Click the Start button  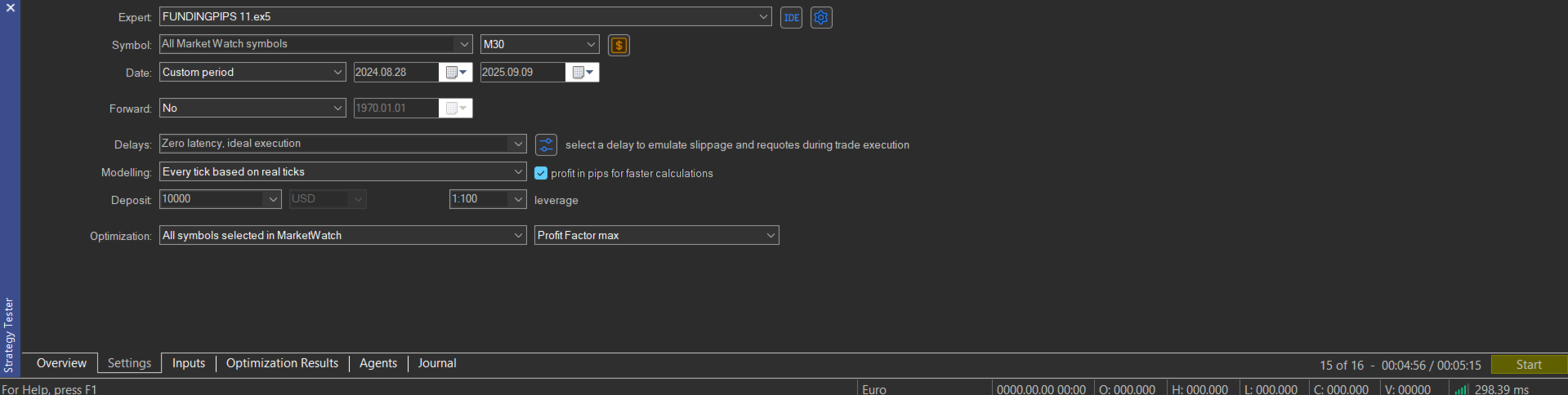click(x=1529, y=365)
